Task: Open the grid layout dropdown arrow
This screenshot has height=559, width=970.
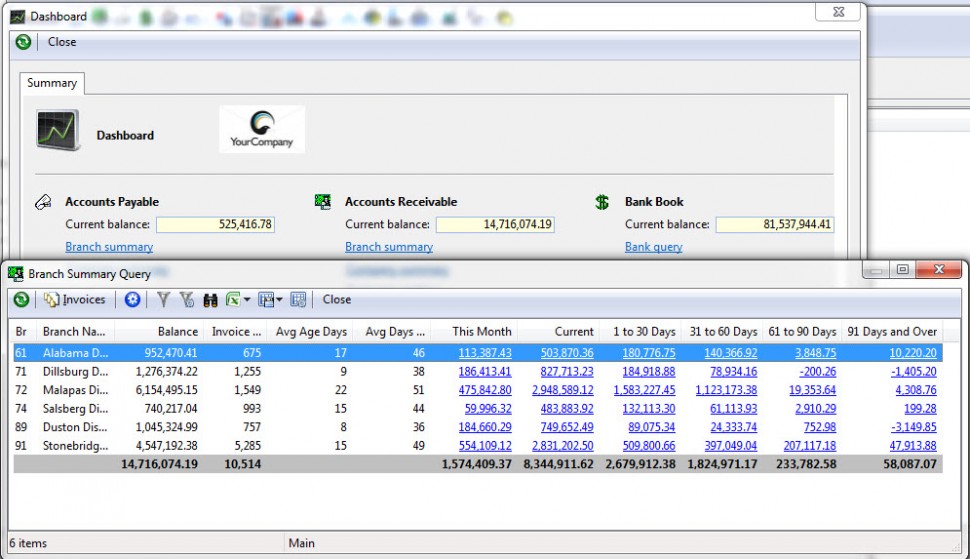Action: point(279,300)
